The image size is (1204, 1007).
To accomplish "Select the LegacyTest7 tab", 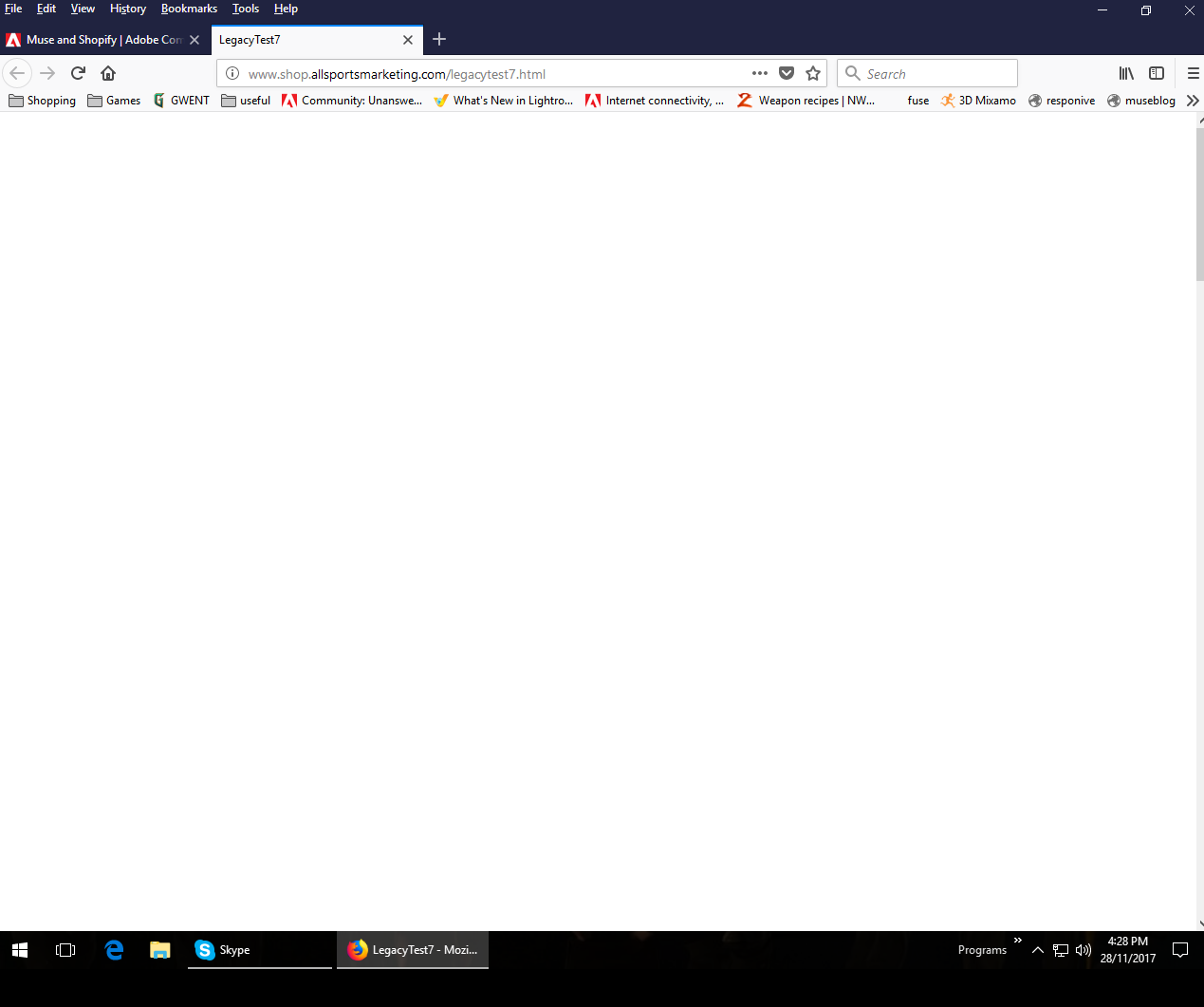I will coord(317,40).
